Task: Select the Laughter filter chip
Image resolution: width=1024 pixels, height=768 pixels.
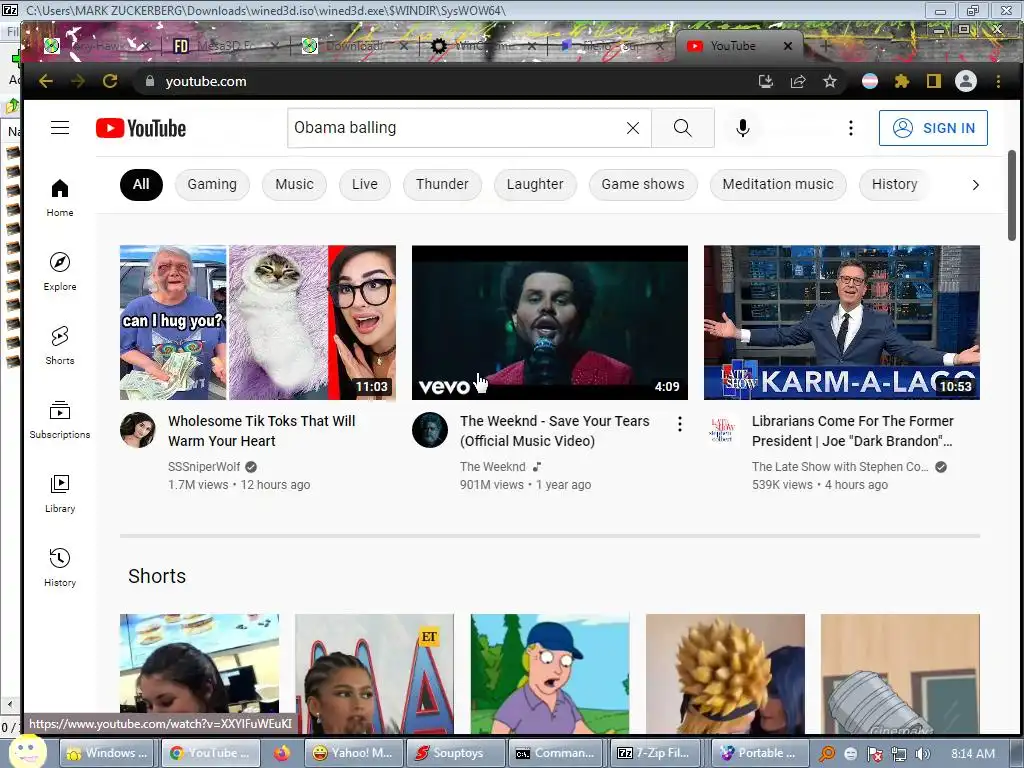Action: coord(535,184)
